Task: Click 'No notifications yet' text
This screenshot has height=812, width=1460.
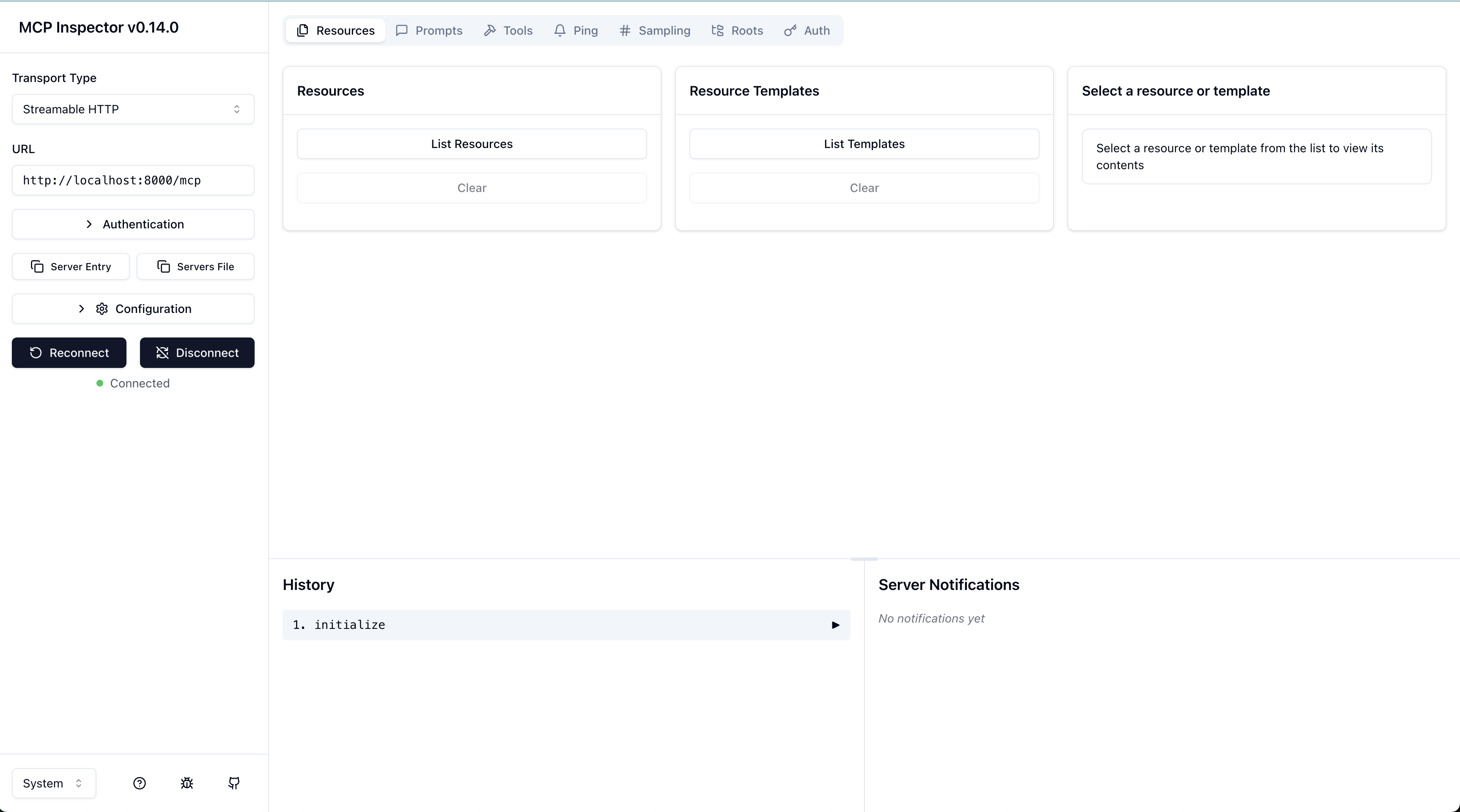Action: pos(931,619)
